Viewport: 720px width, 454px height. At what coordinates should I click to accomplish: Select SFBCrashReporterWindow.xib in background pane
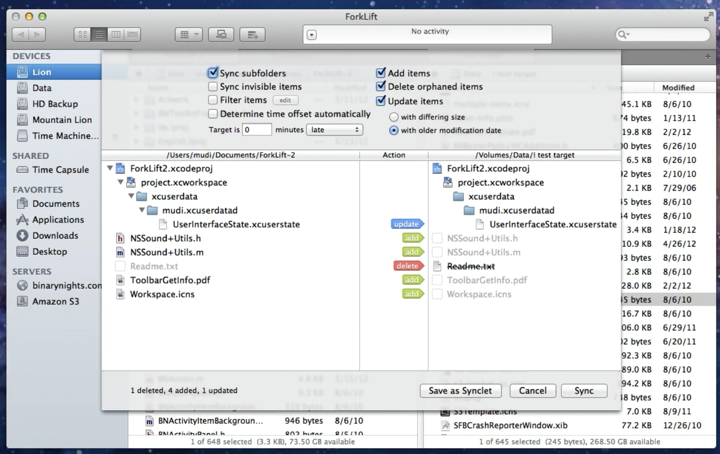point(510,426)
